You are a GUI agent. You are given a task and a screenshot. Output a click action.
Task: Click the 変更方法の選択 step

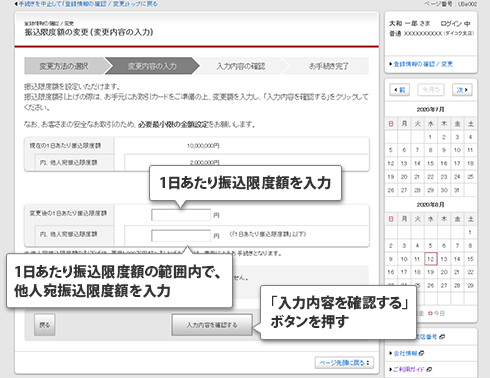click(64, 66)
